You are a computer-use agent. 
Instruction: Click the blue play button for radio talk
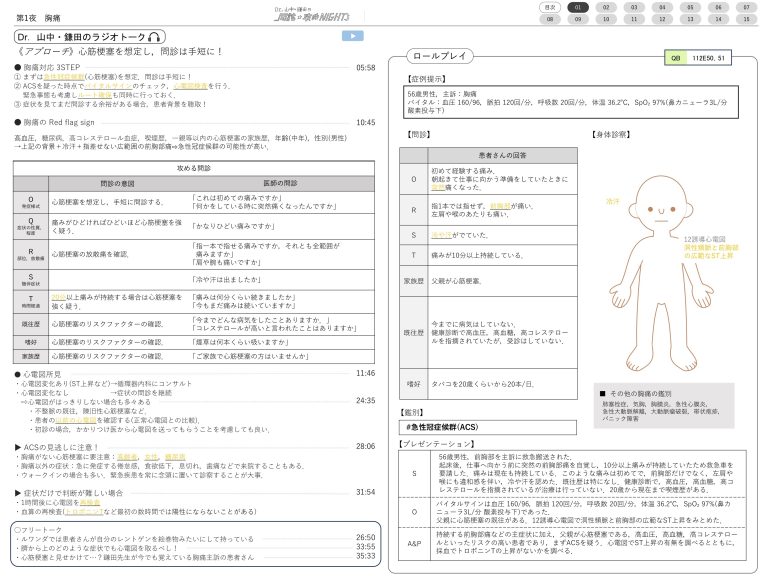pos(352,36)
